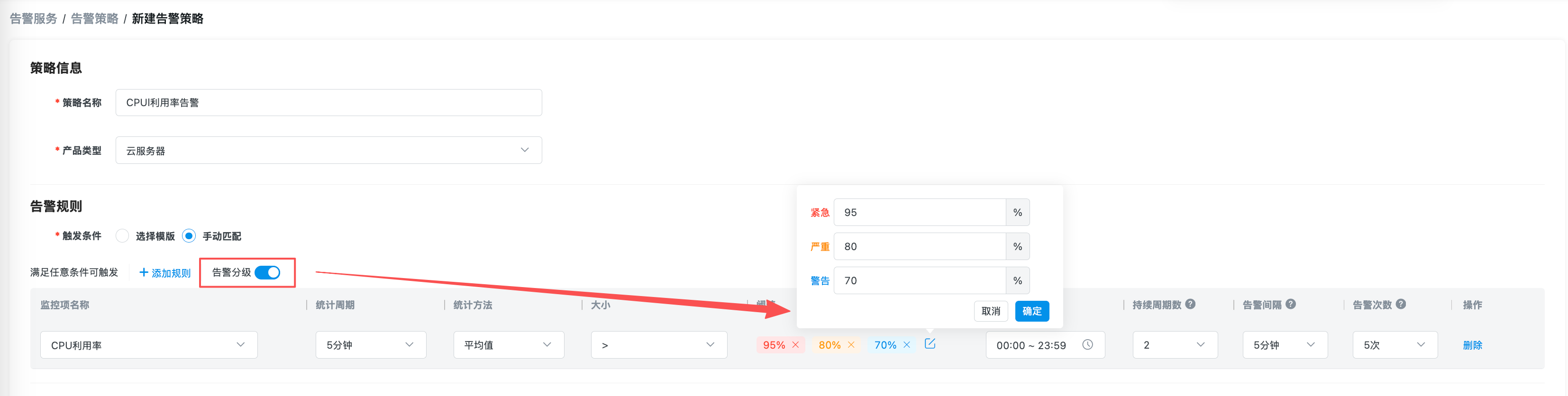Click the clock icon in time range
Screen dimensions: 1568x396
tap(1087, 345)
